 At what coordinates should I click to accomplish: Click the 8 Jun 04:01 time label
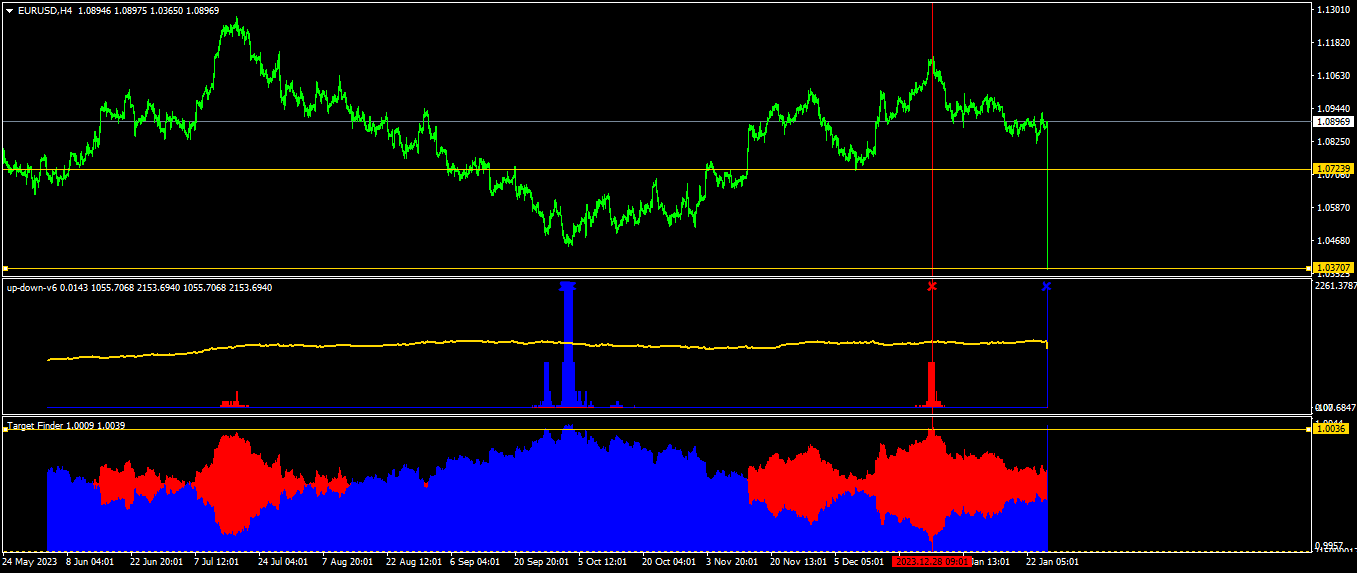89,561
